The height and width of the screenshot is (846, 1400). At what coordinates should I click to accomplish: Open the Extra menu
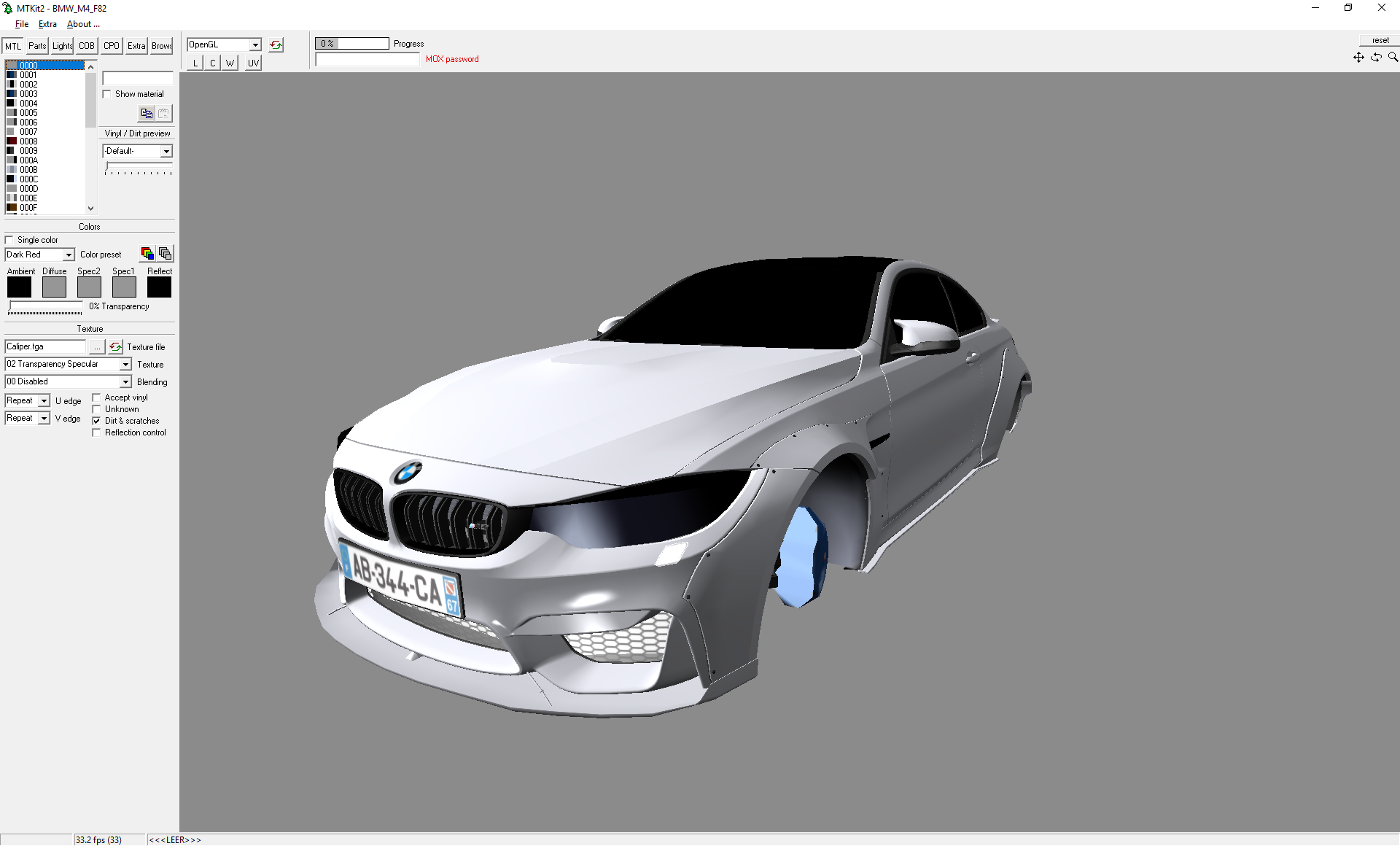click(47, 24)
